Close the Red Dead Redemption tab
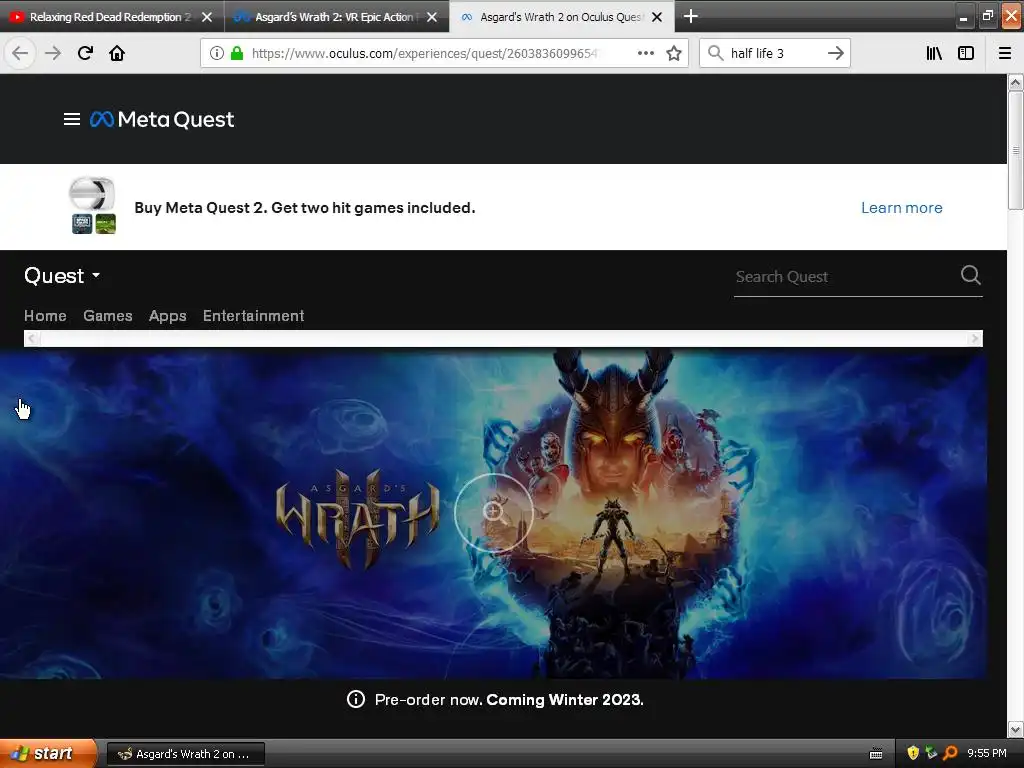The image size is (1024, 768). tap(207, 17)
